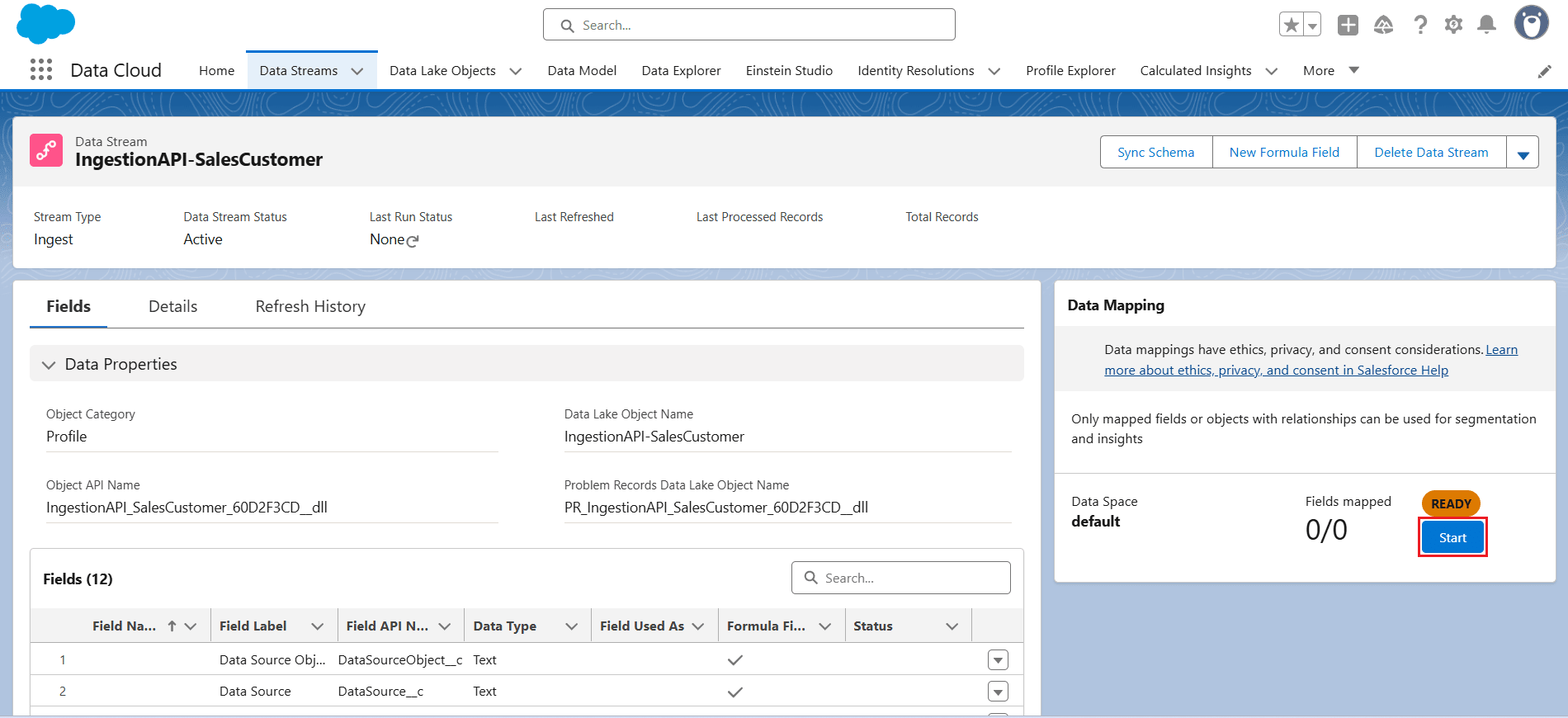The height and width of the screenshot is (718, 1568).
Task: Click the user profile avatar
Action: click(x=1531, y=23)
